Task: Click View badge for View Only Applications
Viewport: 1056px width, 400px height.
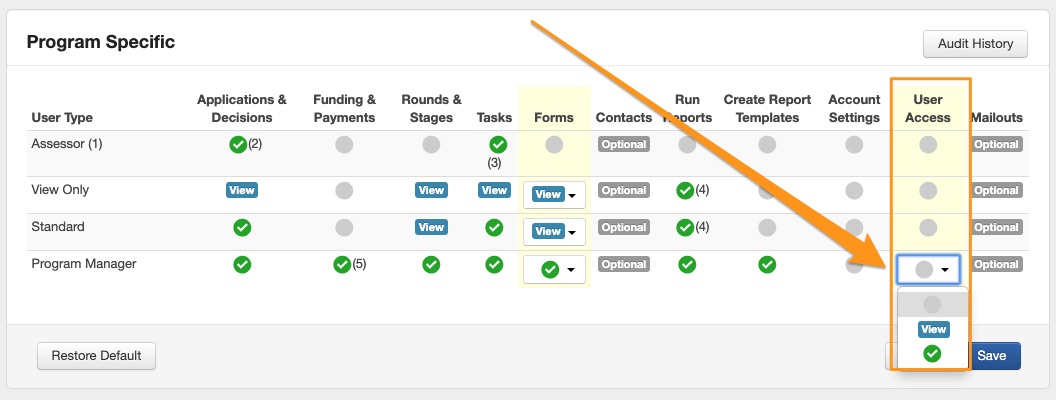Action: pyautogui.click(x=242, y=190)
